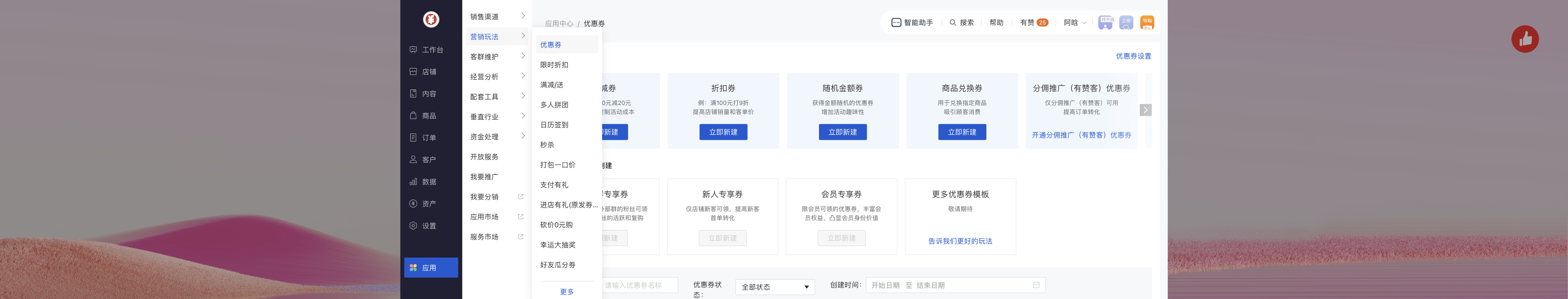The image size is (1568, 299).
Task: Click external link icon beside 服务市场
Action: click(520, 237)
